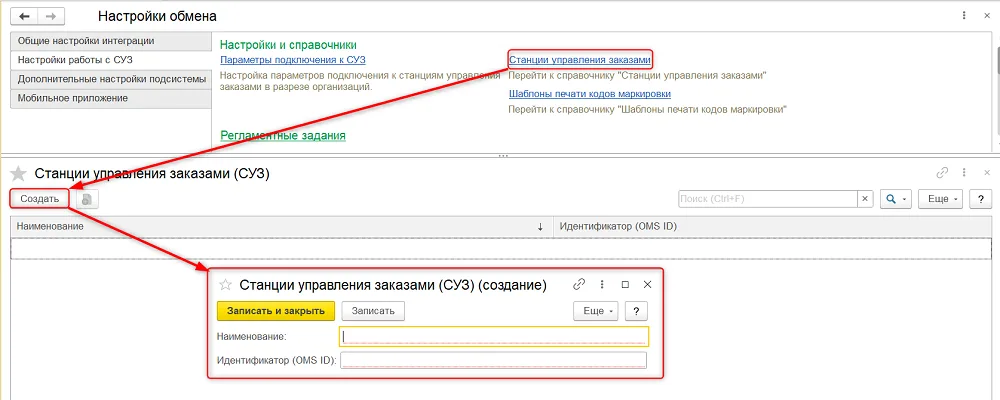This screenshot has height=400, width=1000.
Task: Click the settings panel vertical scrollbar
Action: click(x=997, y=89)
